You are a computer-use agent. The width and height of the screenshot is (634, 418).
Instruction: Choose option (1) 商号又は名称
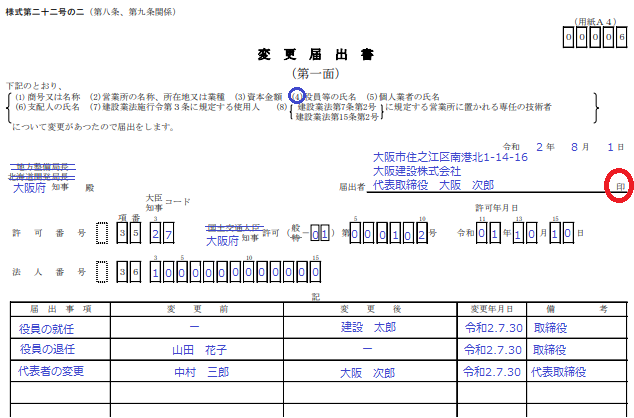[48, 97]
